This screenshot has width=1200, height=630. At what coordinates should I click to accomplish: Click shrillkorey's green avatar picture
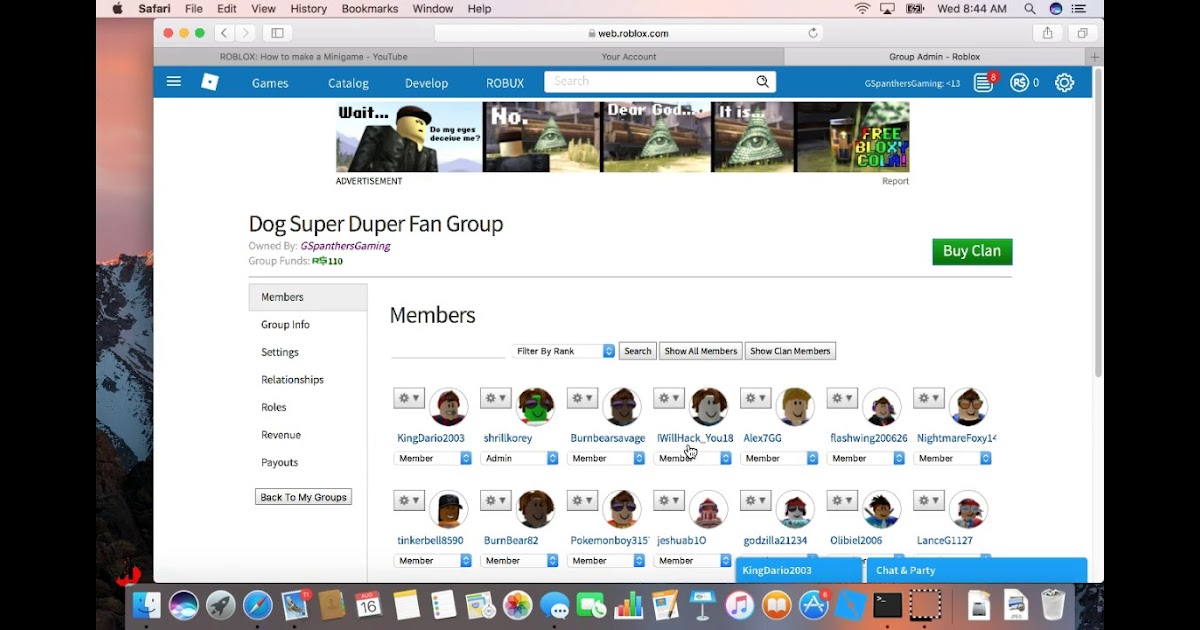click(535, 407)
